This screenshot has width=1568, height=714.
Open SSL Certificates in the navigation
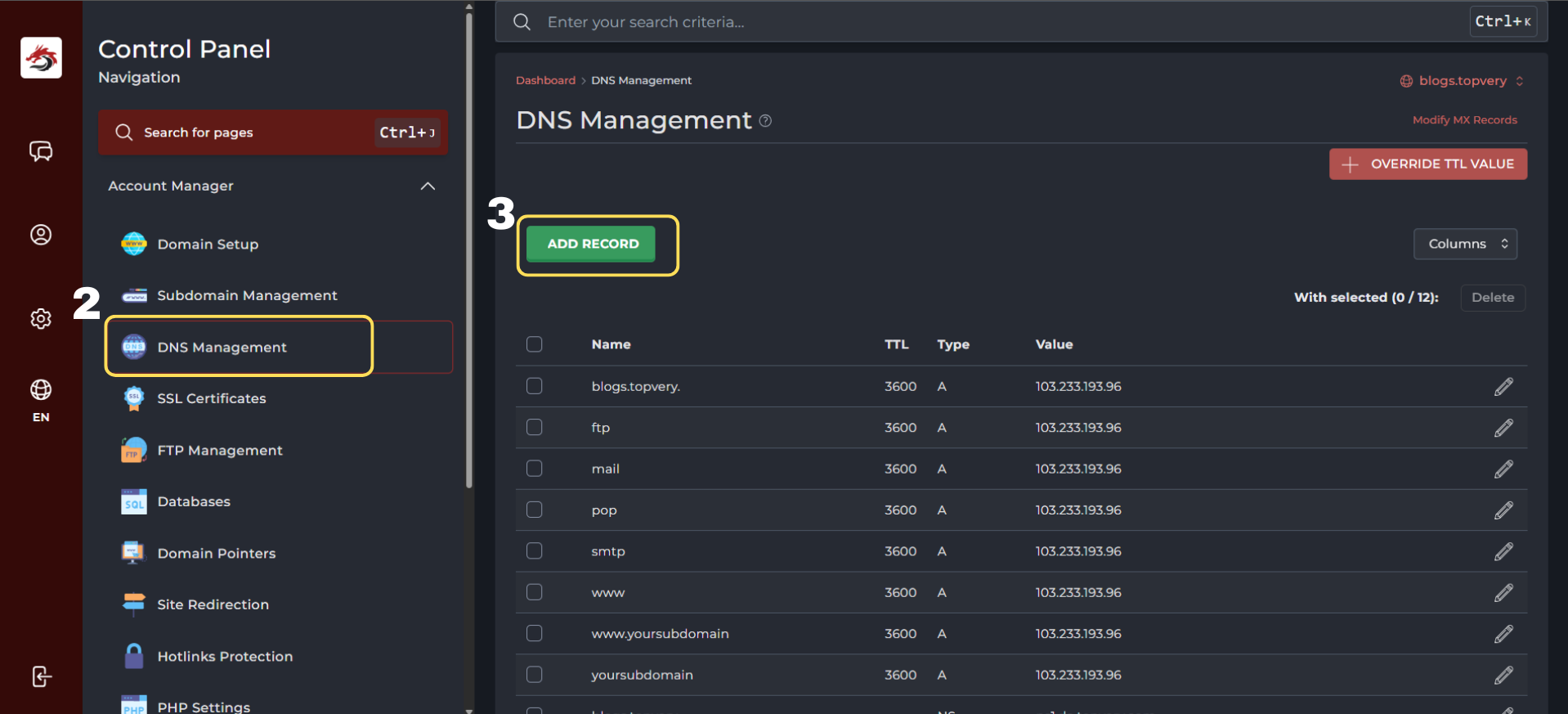211,398
